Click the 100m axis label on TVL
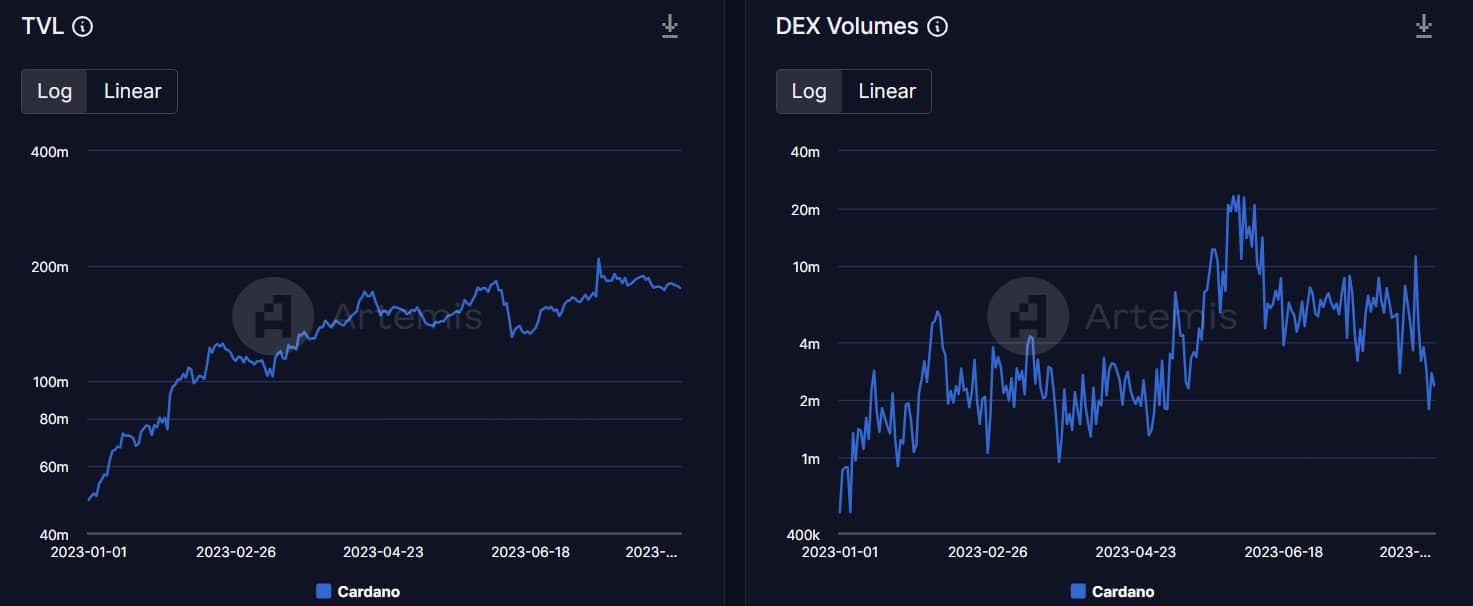The width and height of the screenshot is (1473, 606). coord(52,382)
